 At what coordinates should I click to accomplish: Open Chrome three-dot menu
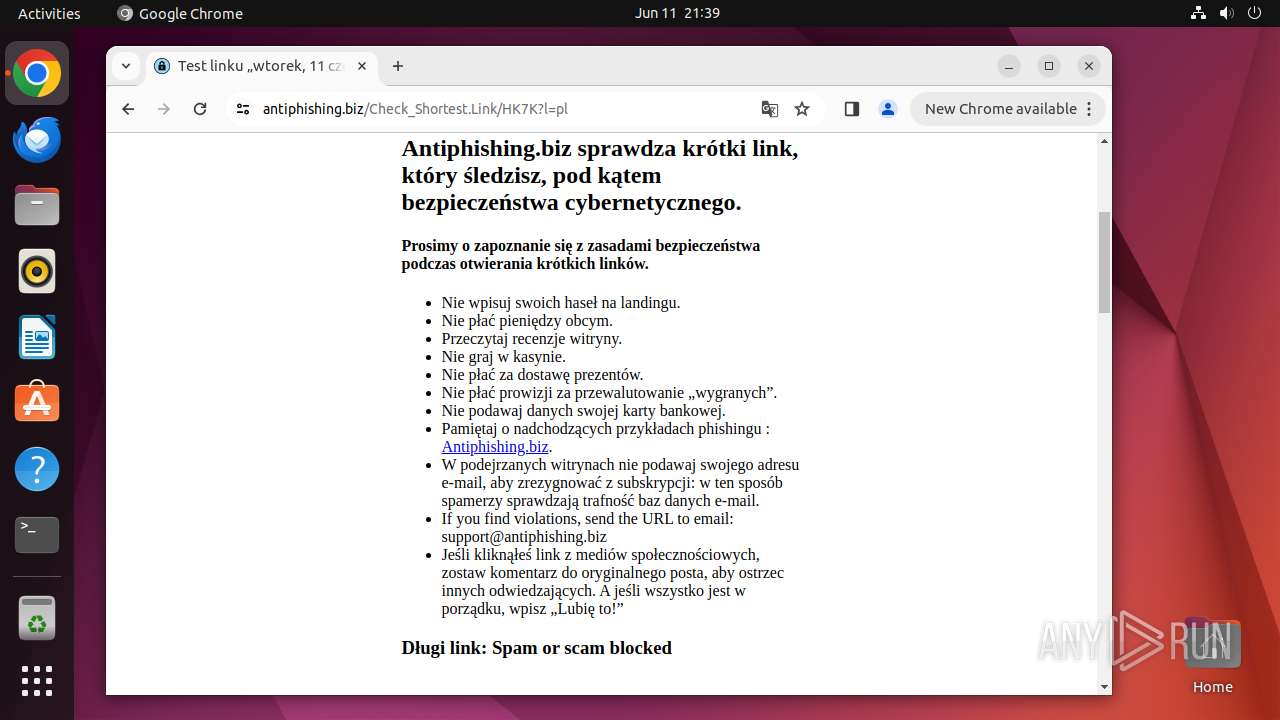tap(1090, 109)
